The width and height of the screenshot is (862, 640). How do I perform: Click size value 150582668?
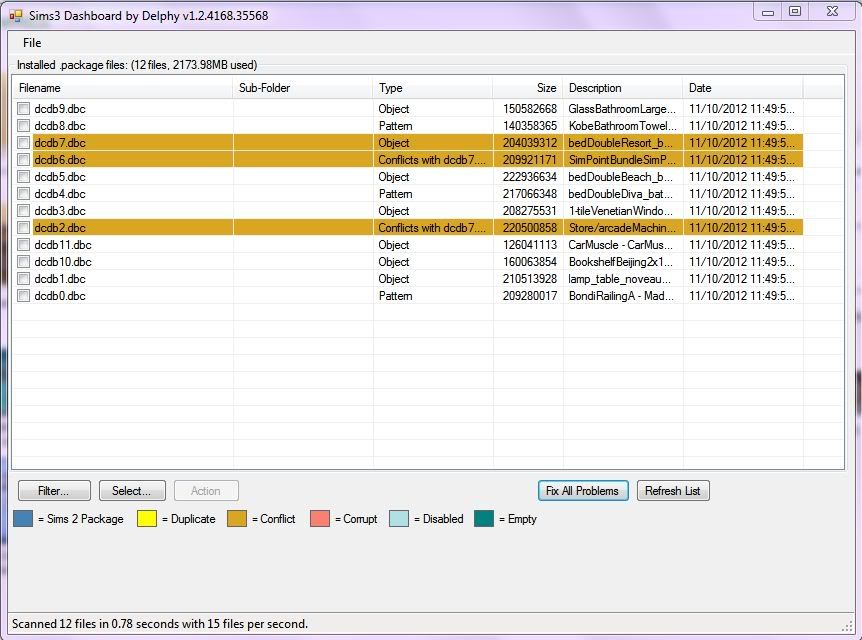(529, 109)
